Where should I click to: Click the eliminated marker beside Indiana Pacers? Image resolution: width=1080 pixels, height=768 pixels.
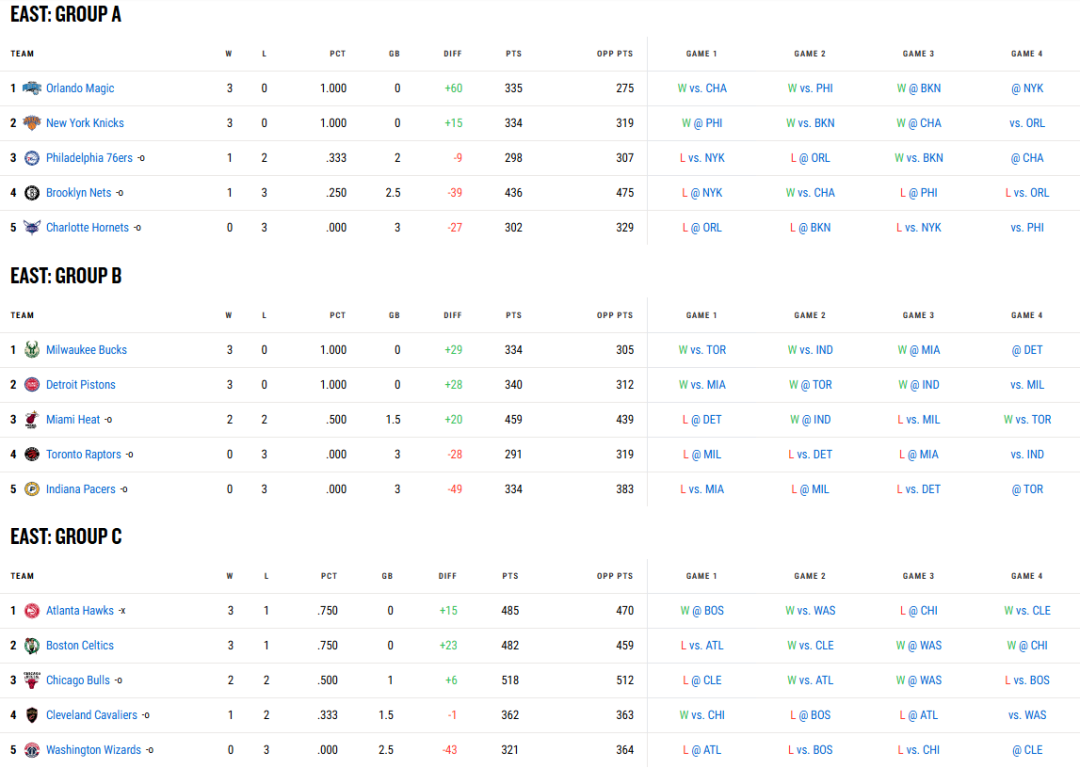(124, 489)
